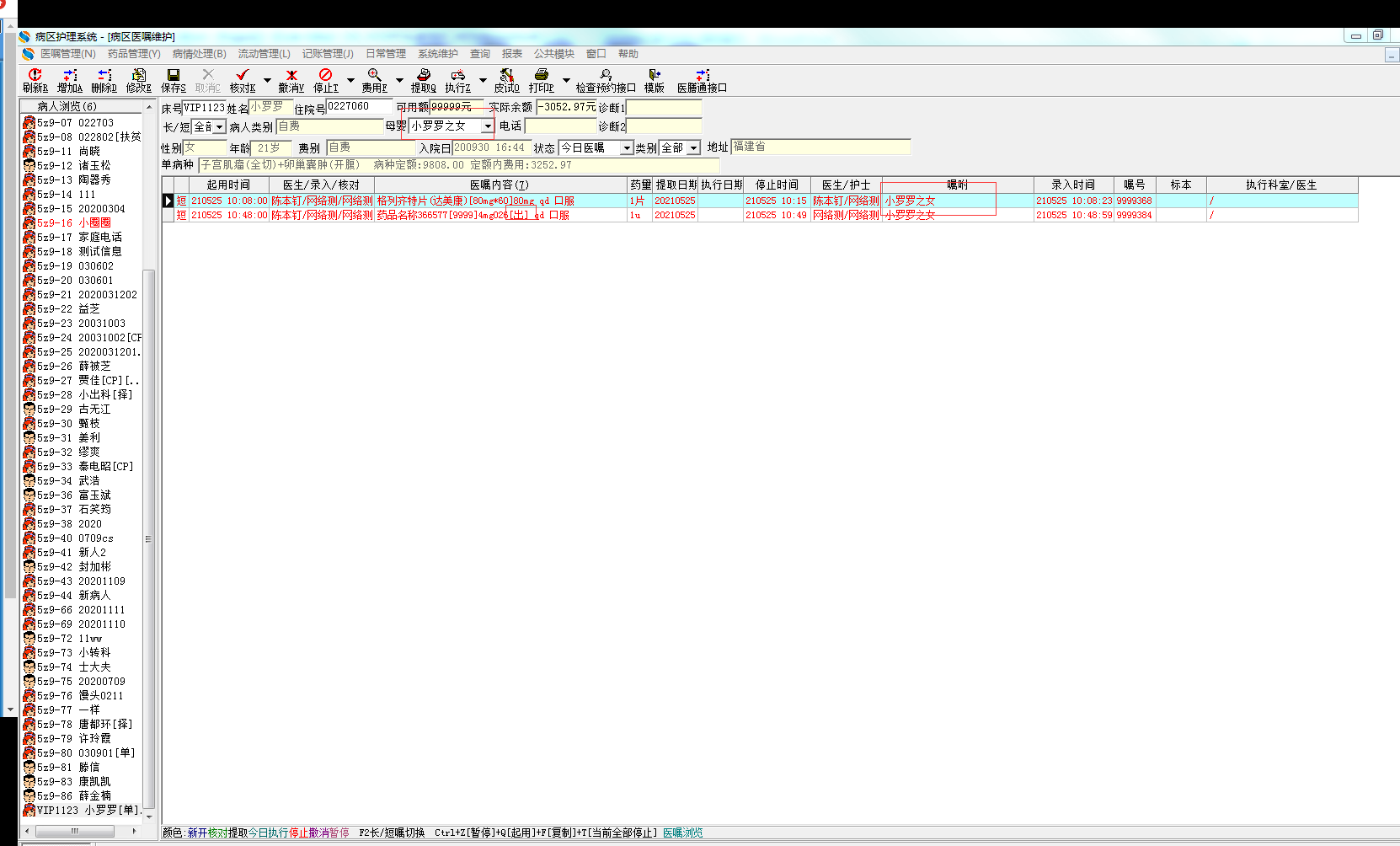Viewport: 1400px width, 846px height.
Task: Select patient 5z9-07 022703 in the list
Action: pyautogui.click(x=76, y=123)
